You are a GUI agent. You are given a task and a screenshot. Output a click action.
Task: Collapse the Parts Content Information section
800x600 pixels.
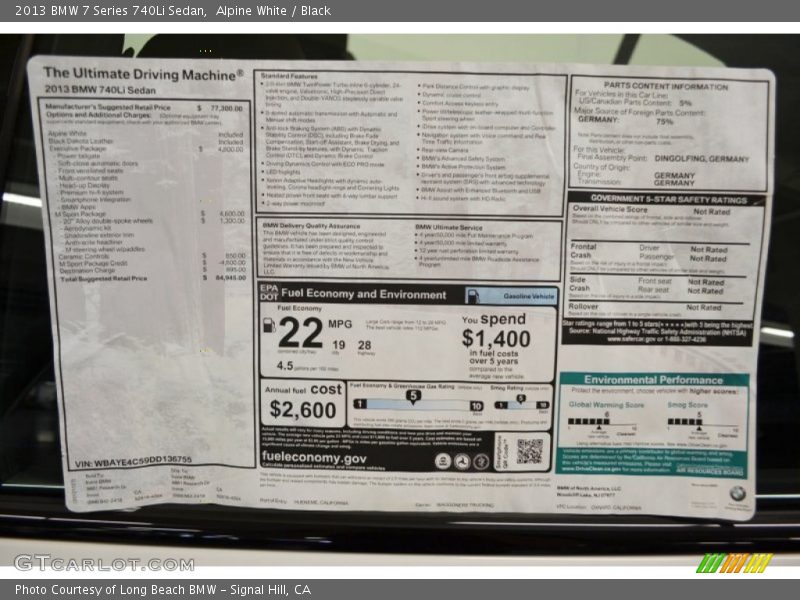666,83
